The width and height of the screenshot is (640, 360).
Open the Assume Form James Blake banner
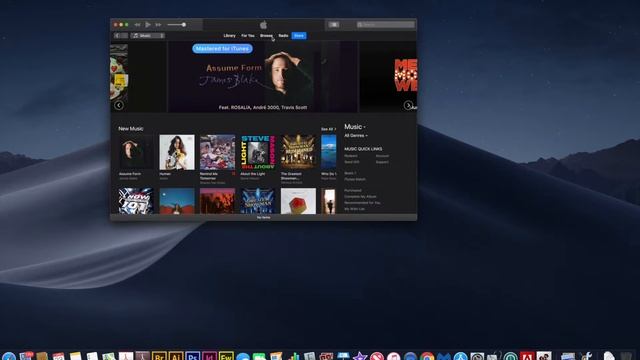263,76
